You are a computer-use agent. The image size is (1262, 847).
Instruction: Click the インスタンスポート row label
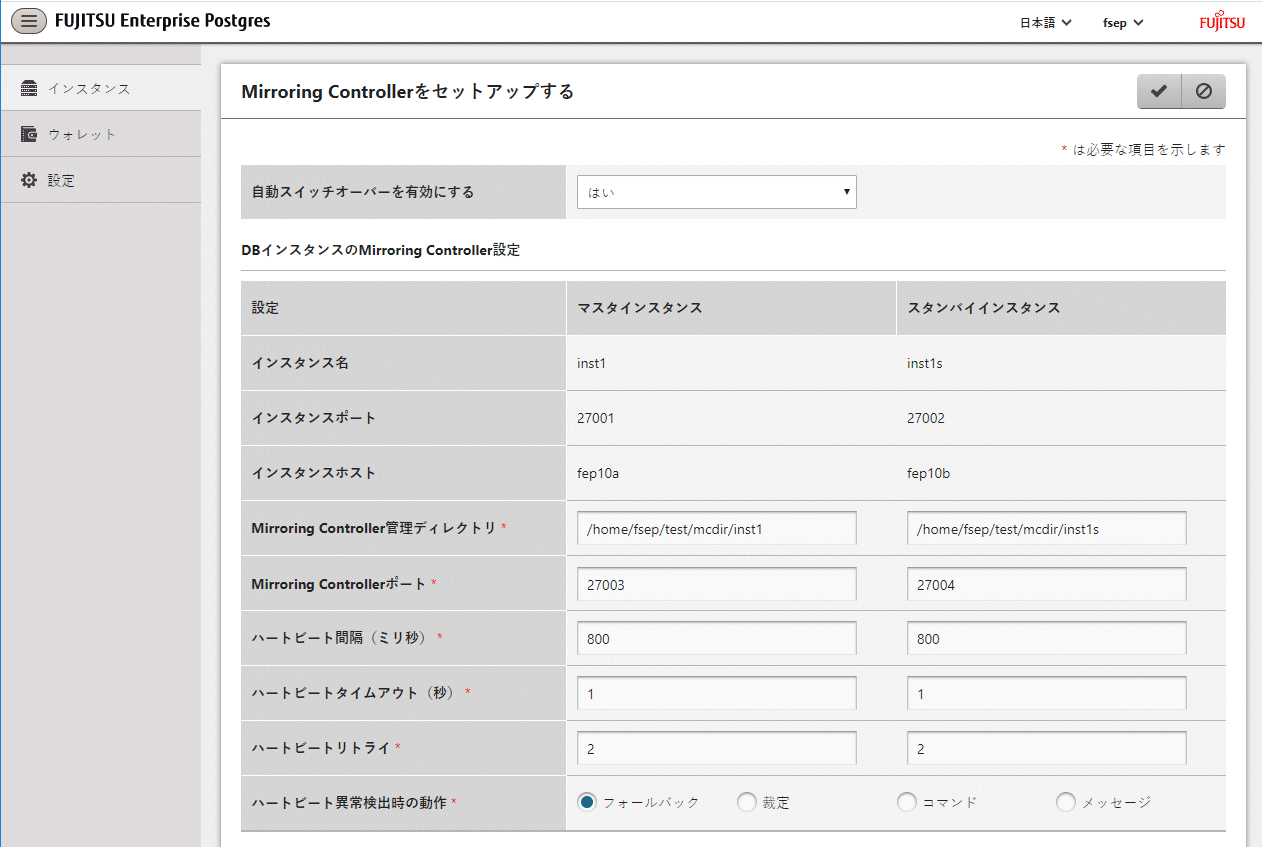click(314, 418)
